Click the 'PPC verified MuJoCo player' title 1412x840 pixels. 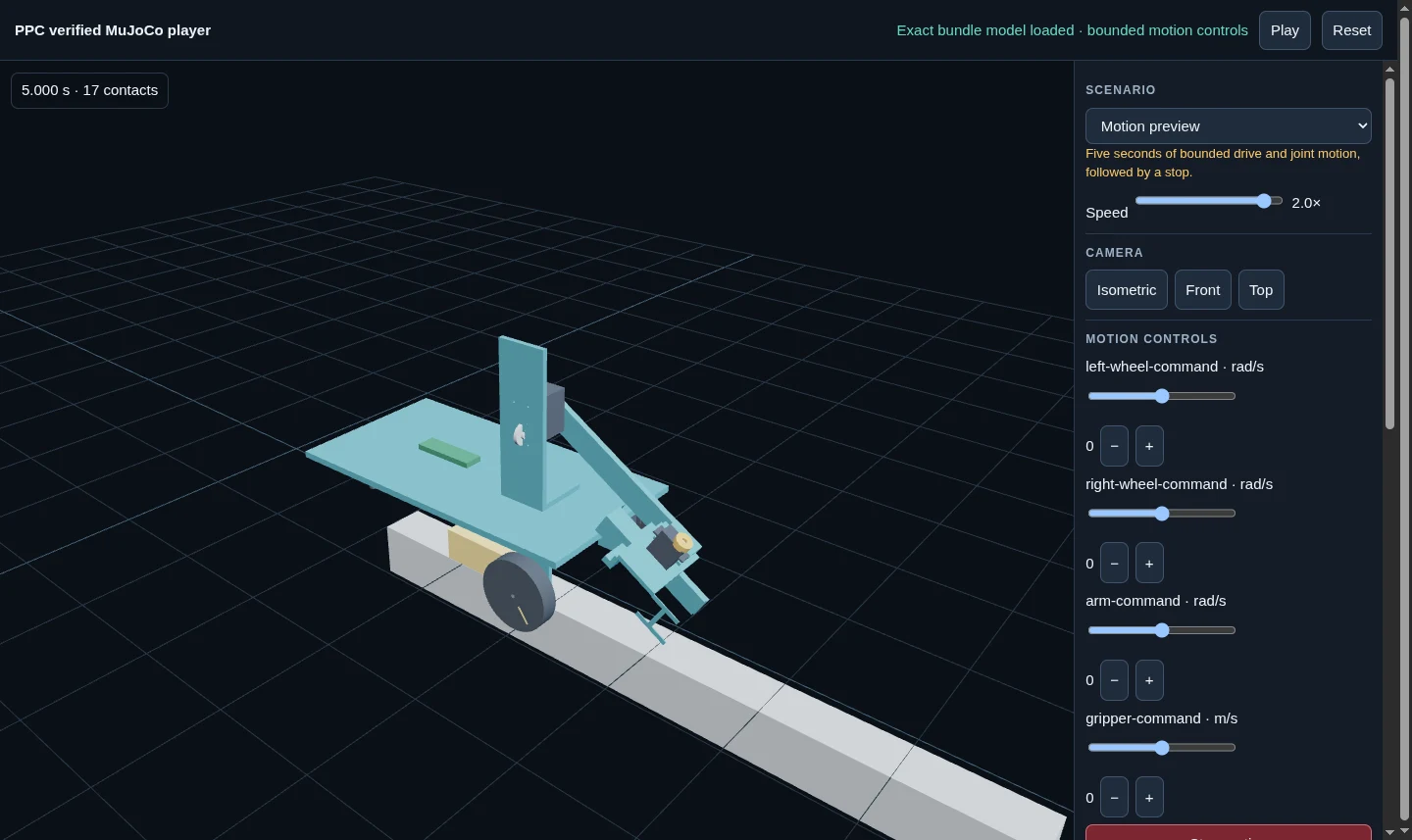pos(113,30)
